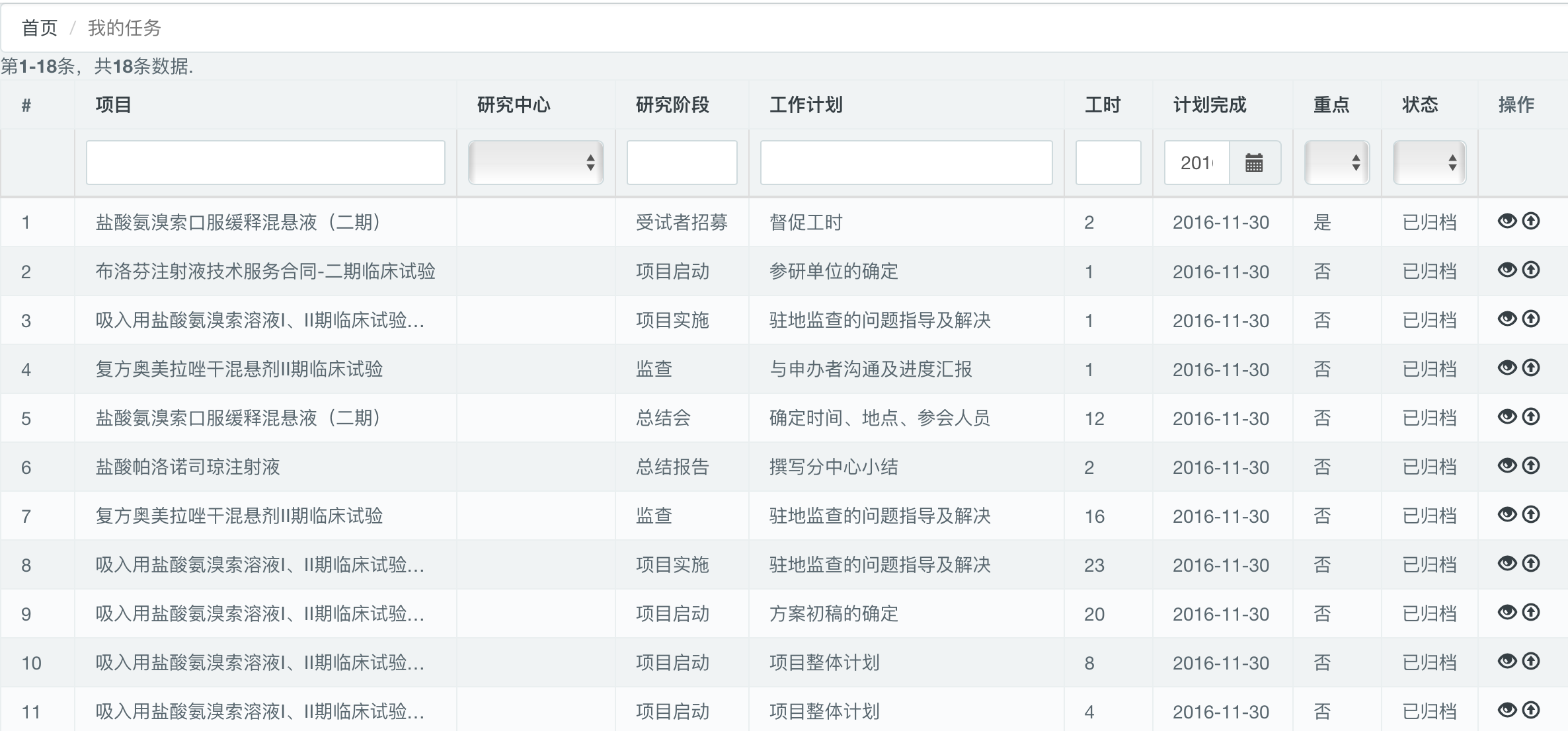This screenshot has width=1568, height=731.
Task: Sort by 重点 column header
Action: (1331, 104)
